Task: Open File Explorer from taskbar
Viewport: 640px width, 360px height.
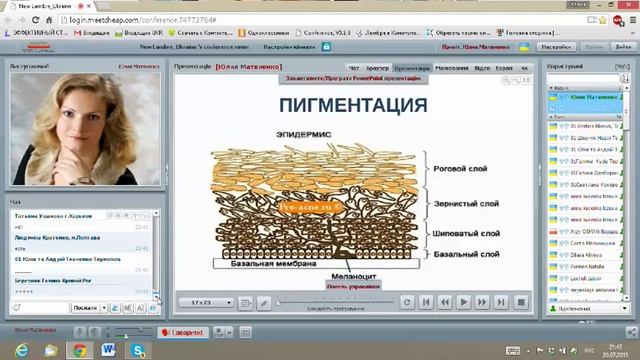Action: [x=51, y=351]
